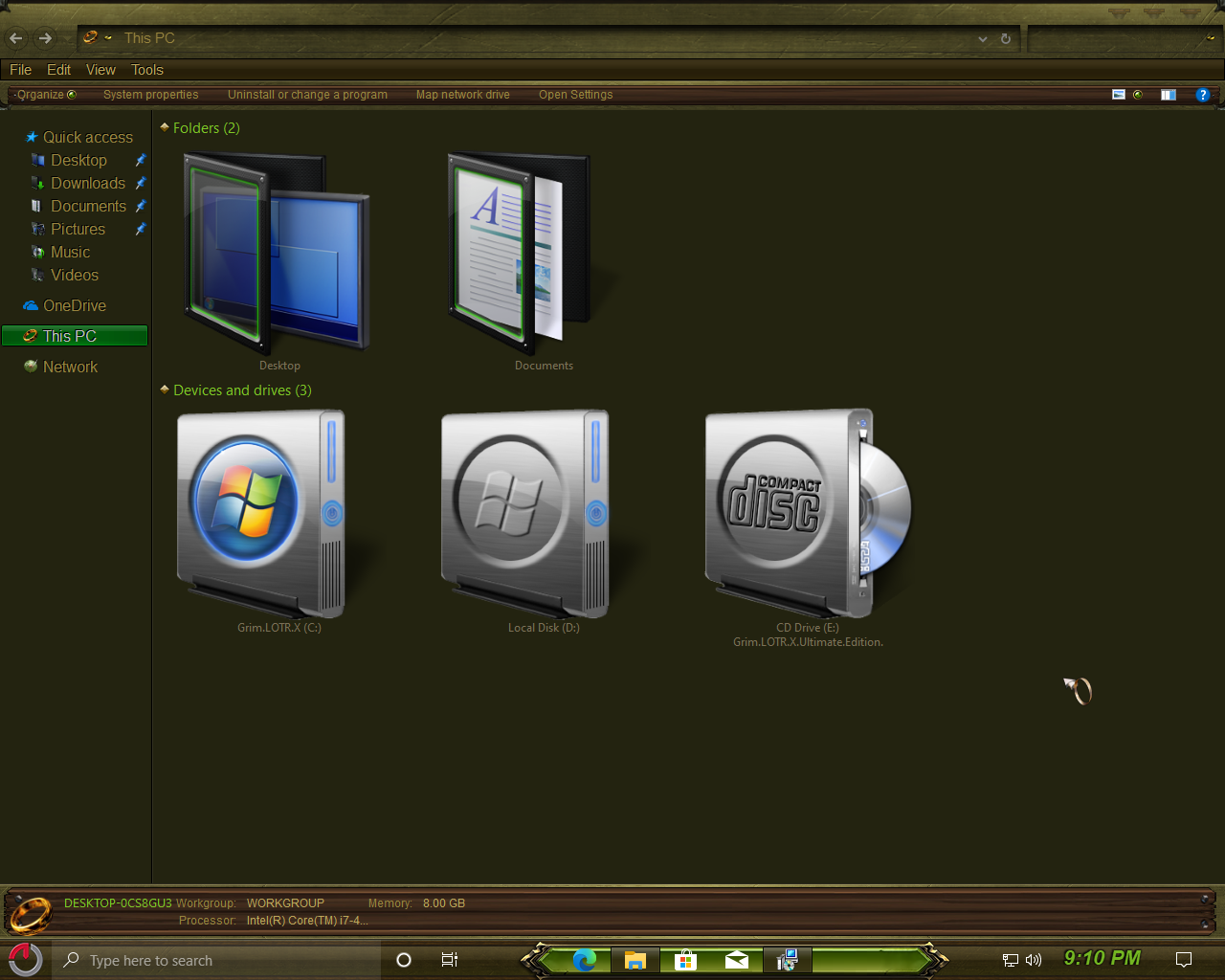
Task: Click Open Settings
Action: (575, 95)
